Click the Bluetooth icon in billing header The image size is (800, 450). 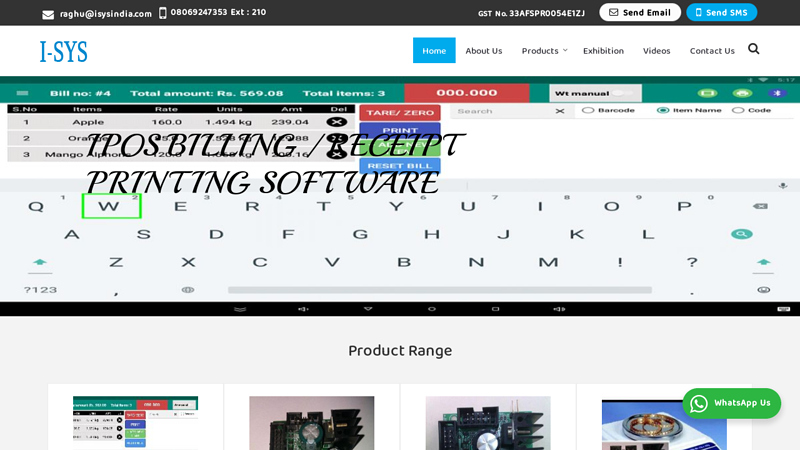tap(777, 93)
